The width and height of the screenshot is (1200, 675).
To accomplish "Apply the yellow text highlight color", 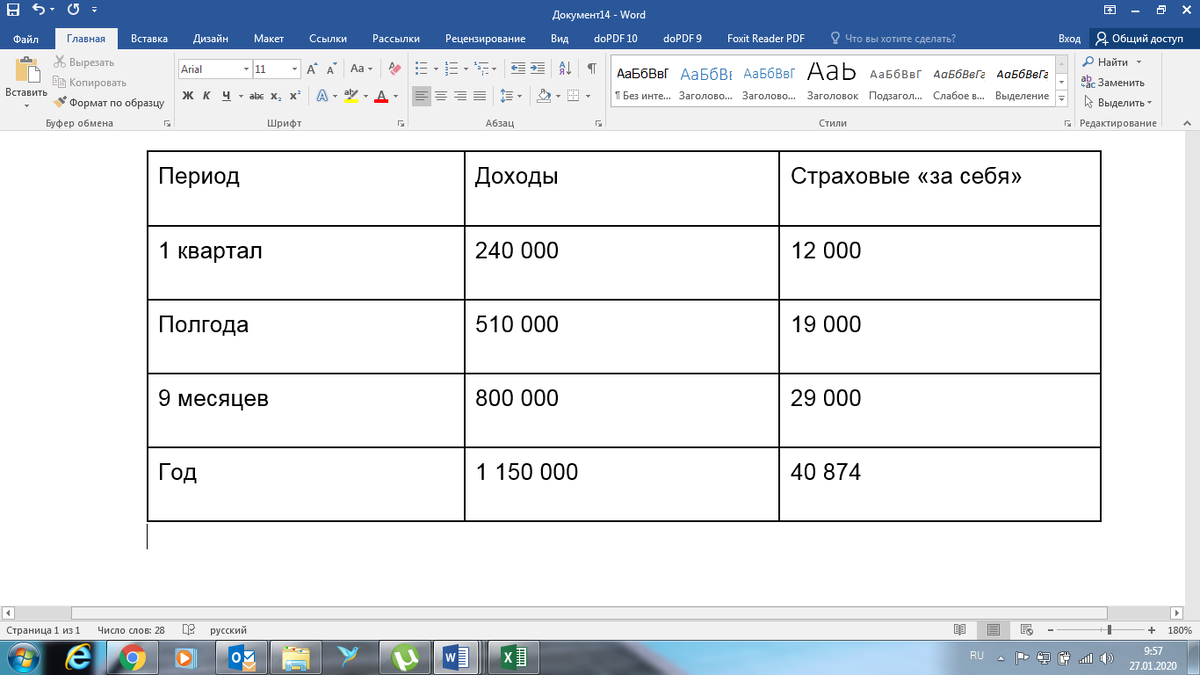I will point(350,96).
